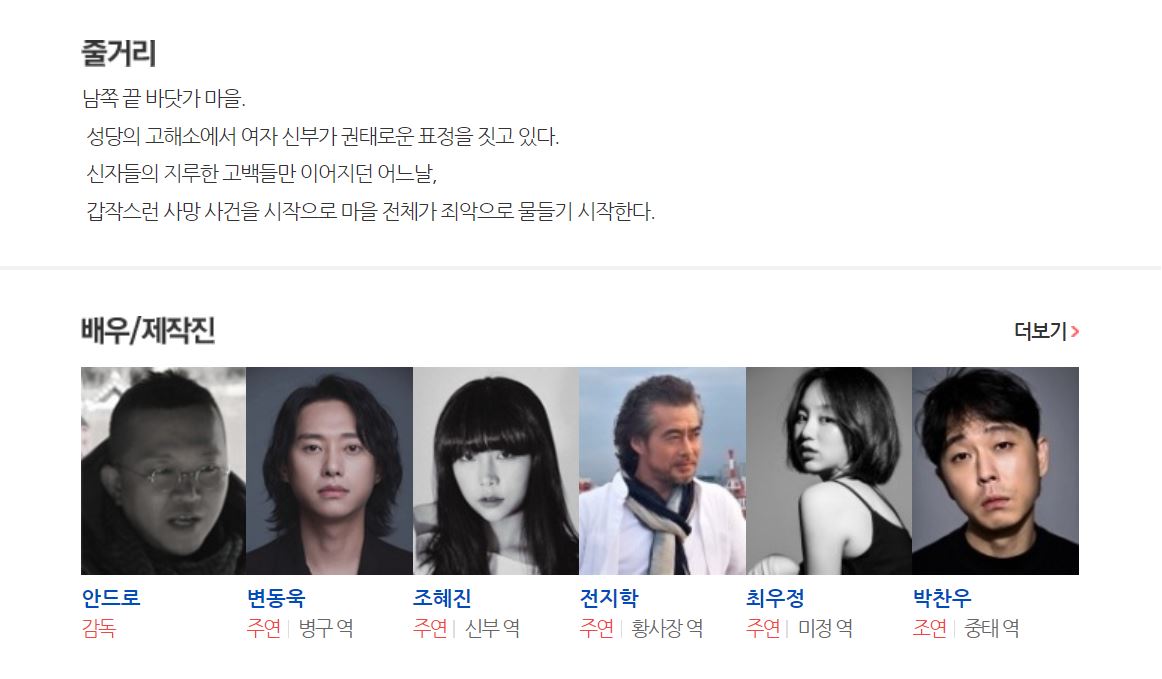The height and width of the screenshot is (679, 1162).
Task: Click the name link 변동욱
Action: coord(276,597)
